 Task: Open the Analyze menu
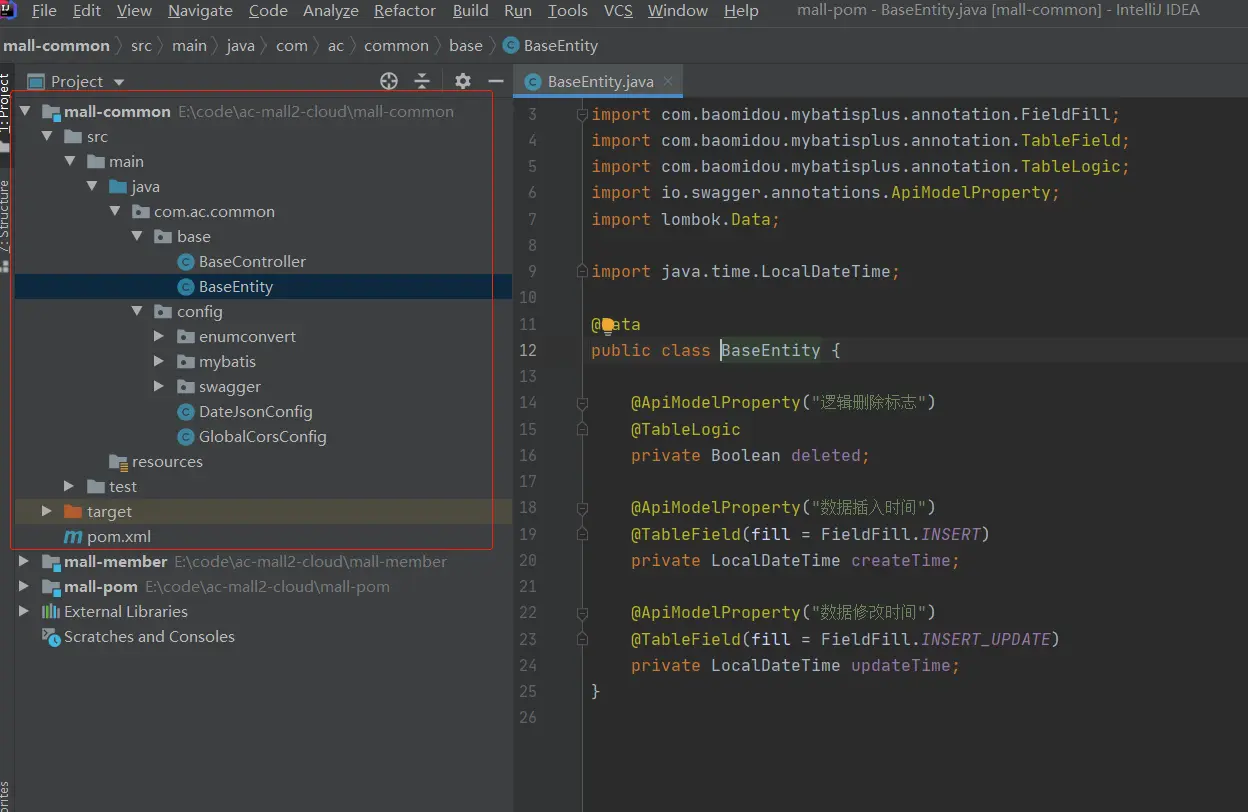click(331, 11)
